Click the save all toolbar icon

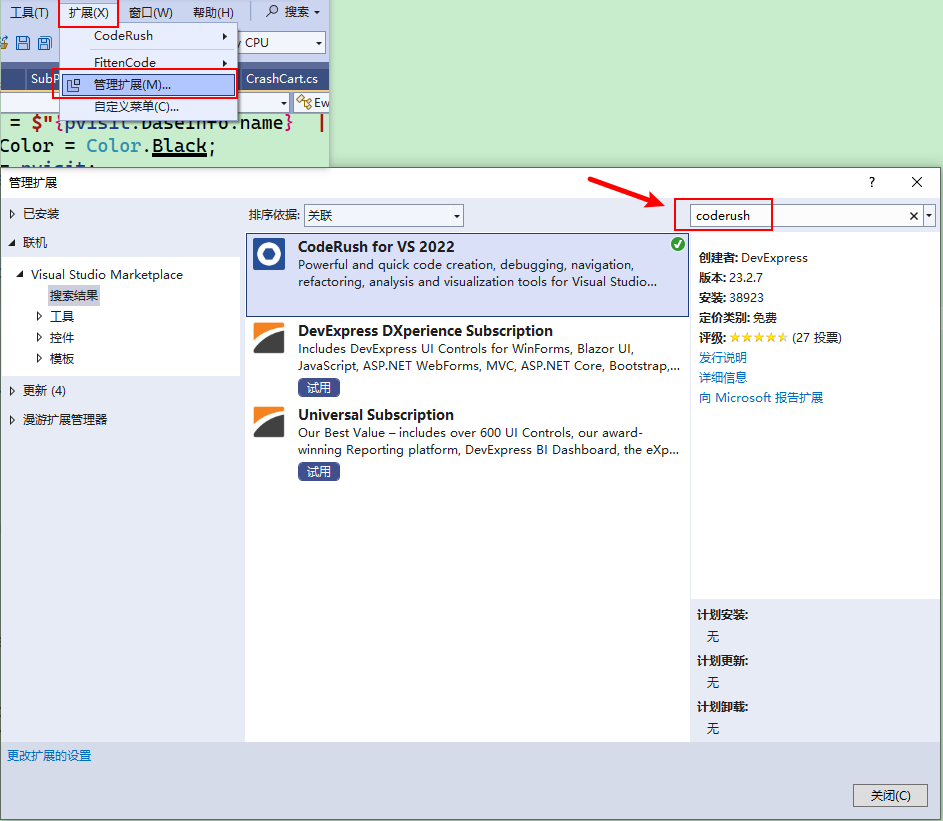coord(45,43)
